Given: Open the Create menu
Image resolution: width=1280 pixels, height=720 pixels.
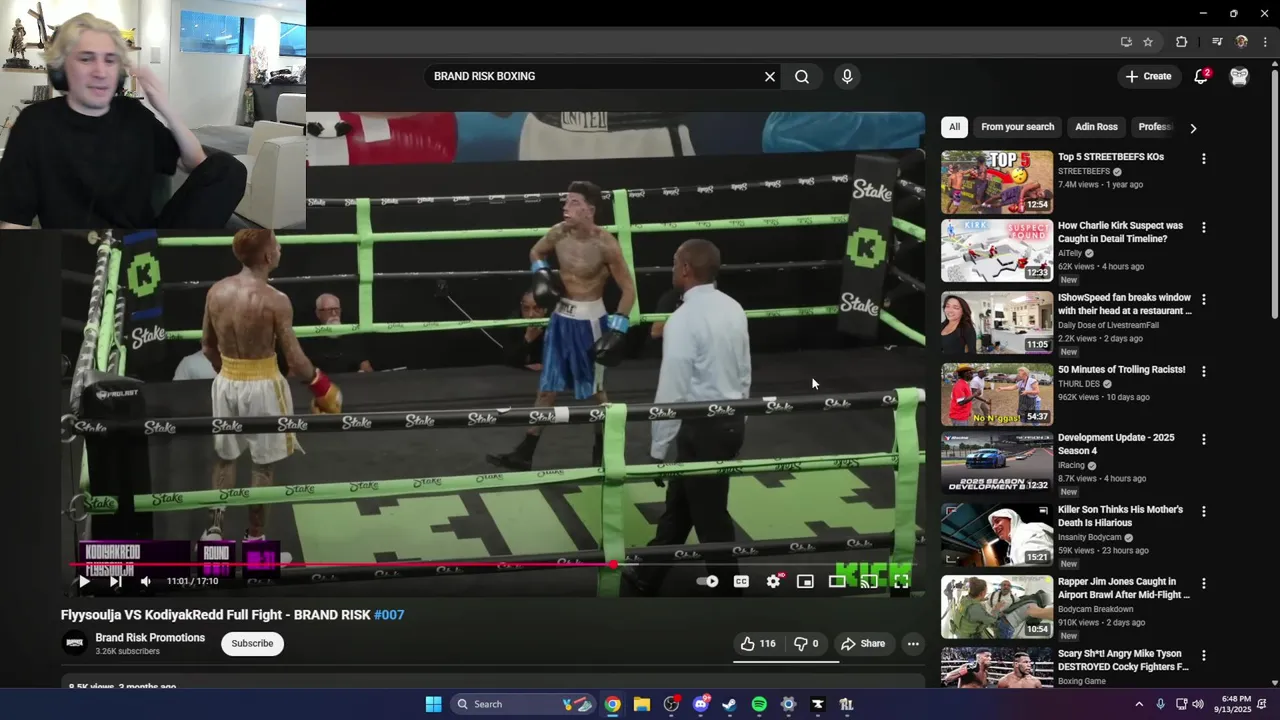Looking at the screenshot, I should pos(1148,76).
